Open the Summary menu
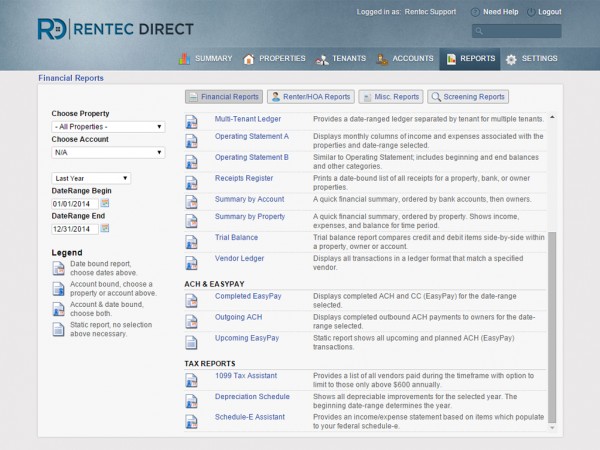Viewport: 600px width, 450px height. coord(205,59)
